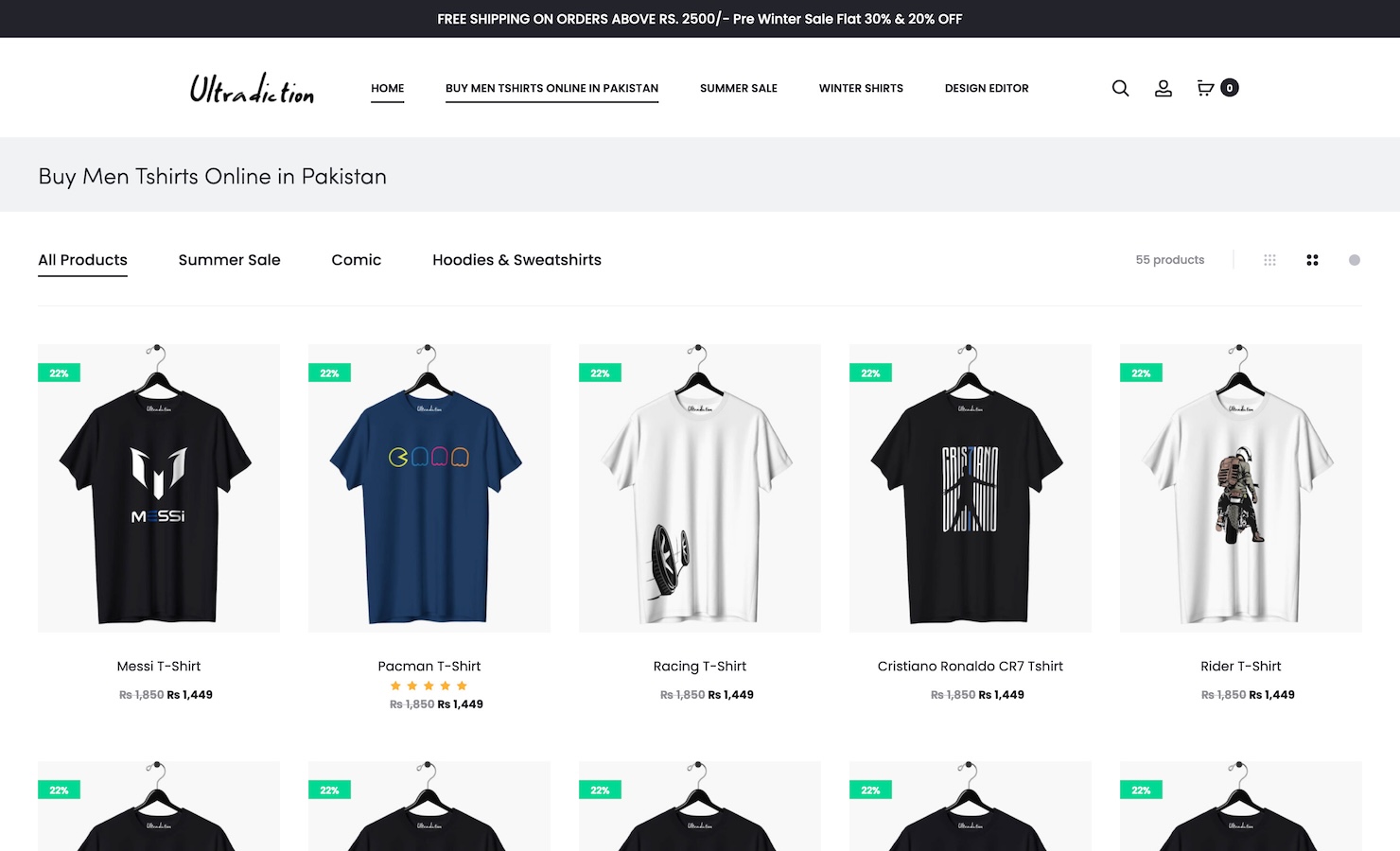Select the All Products tab
This screenshot has height=851, width=1400.
[x=82, y=260]
